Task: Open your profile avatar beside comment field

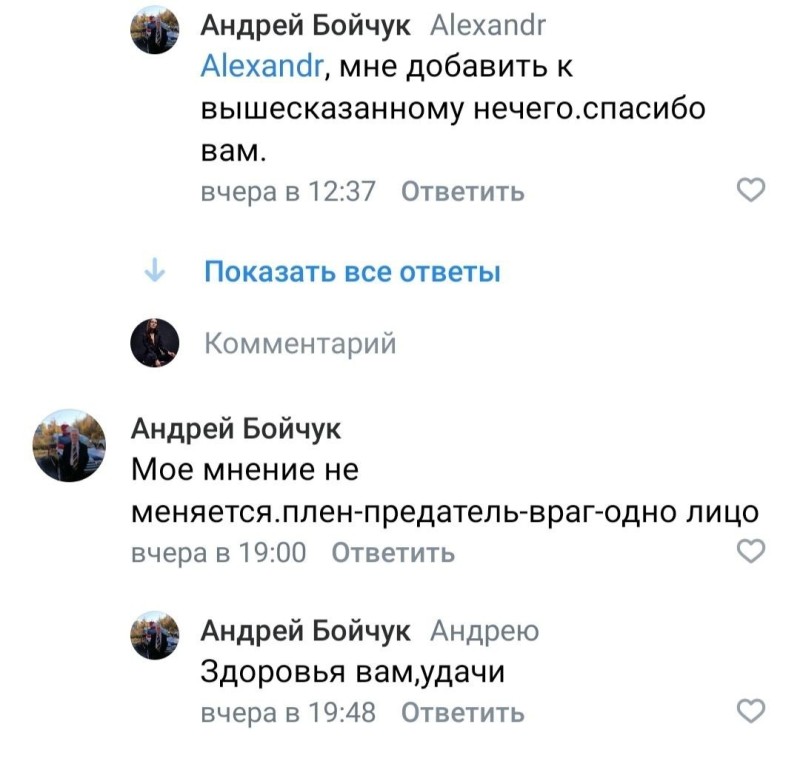Action: coord(155,343)
